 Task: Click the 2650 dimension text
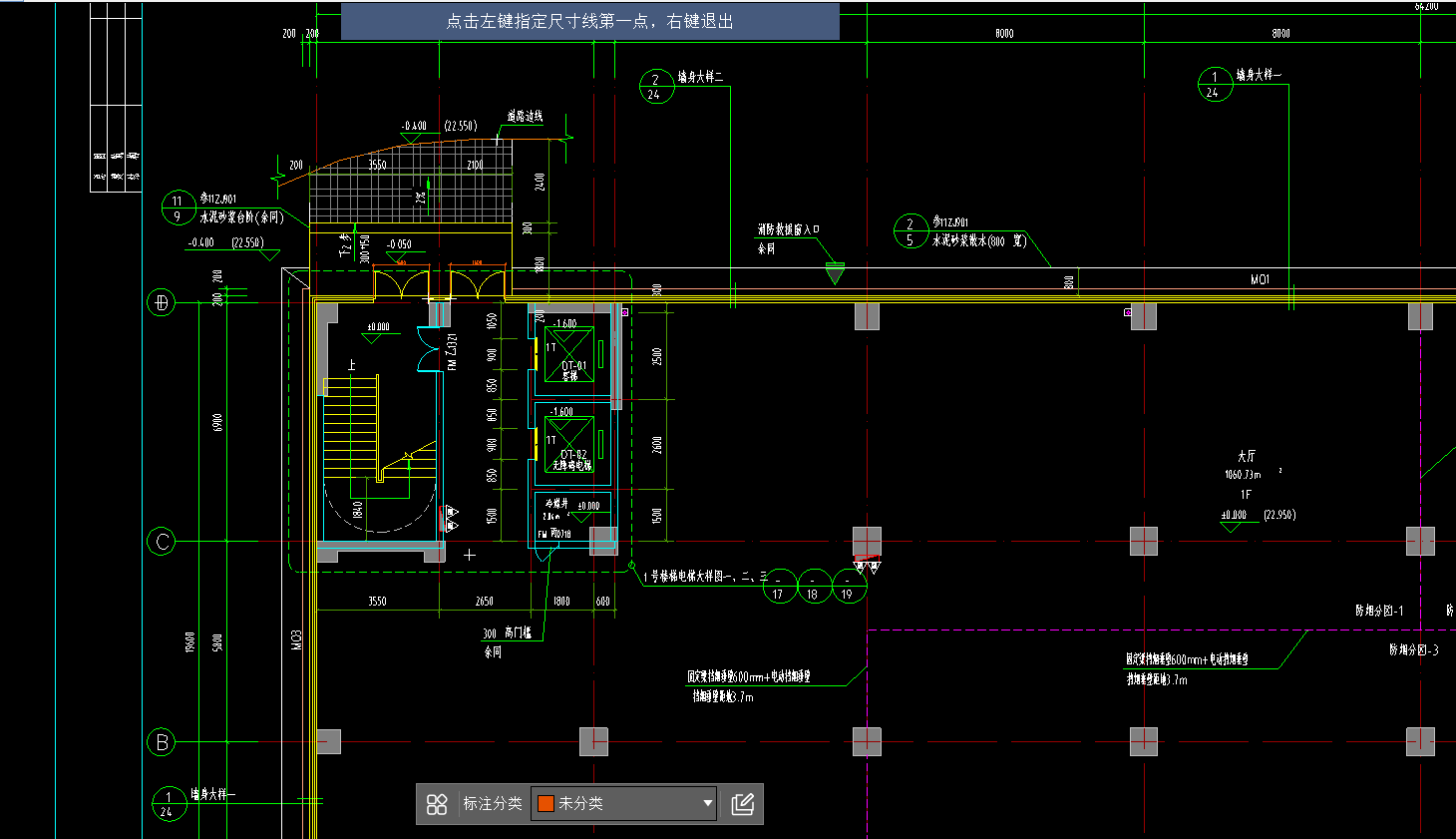click(485, 602)
